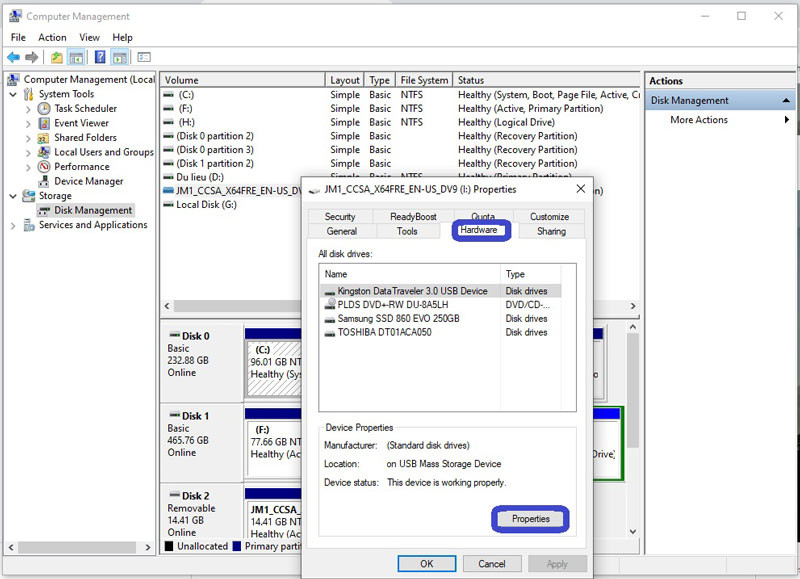Select Event Viewer in the tree

click(81, 123)
